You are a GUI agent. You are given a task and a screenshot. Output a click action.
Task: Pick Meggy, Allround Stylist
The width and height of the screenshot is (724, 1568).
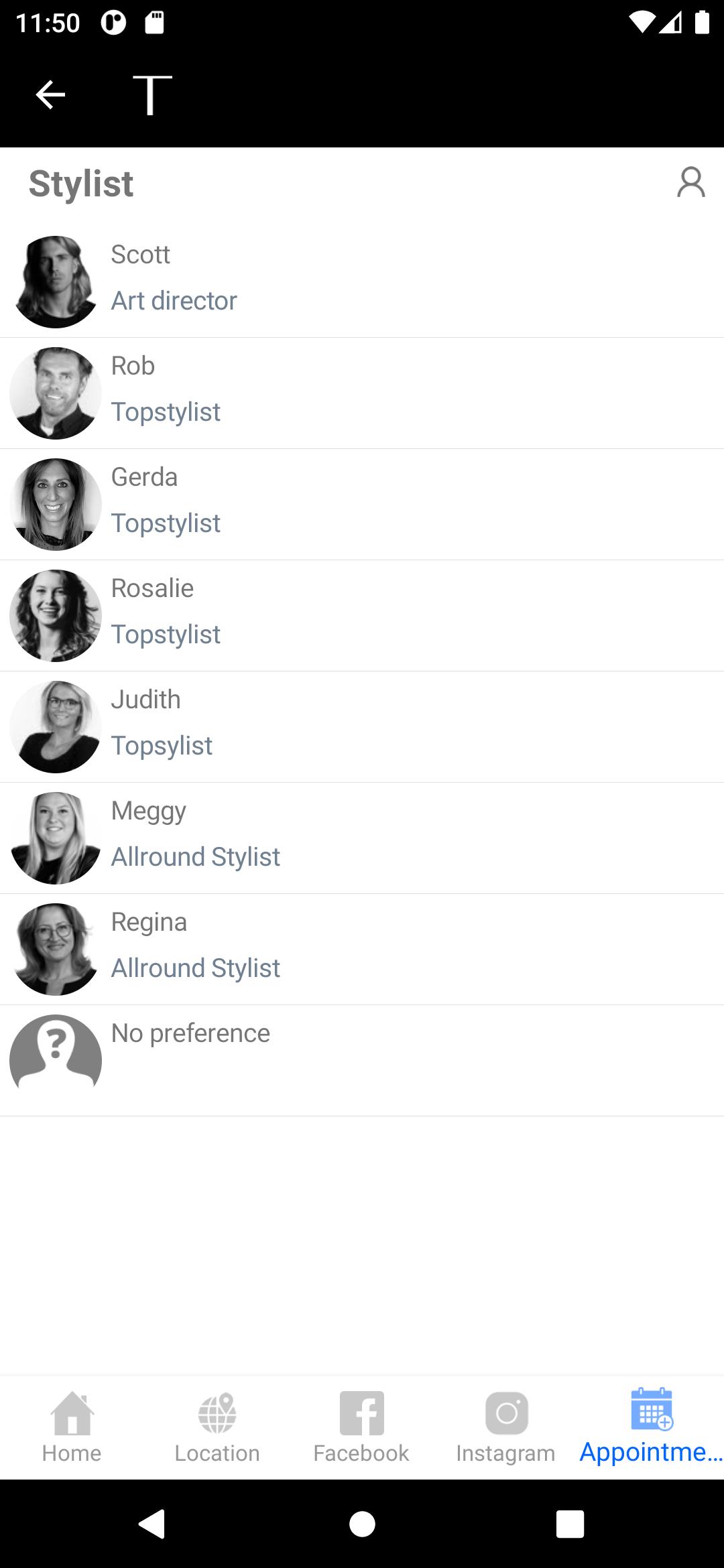[362, 838]
